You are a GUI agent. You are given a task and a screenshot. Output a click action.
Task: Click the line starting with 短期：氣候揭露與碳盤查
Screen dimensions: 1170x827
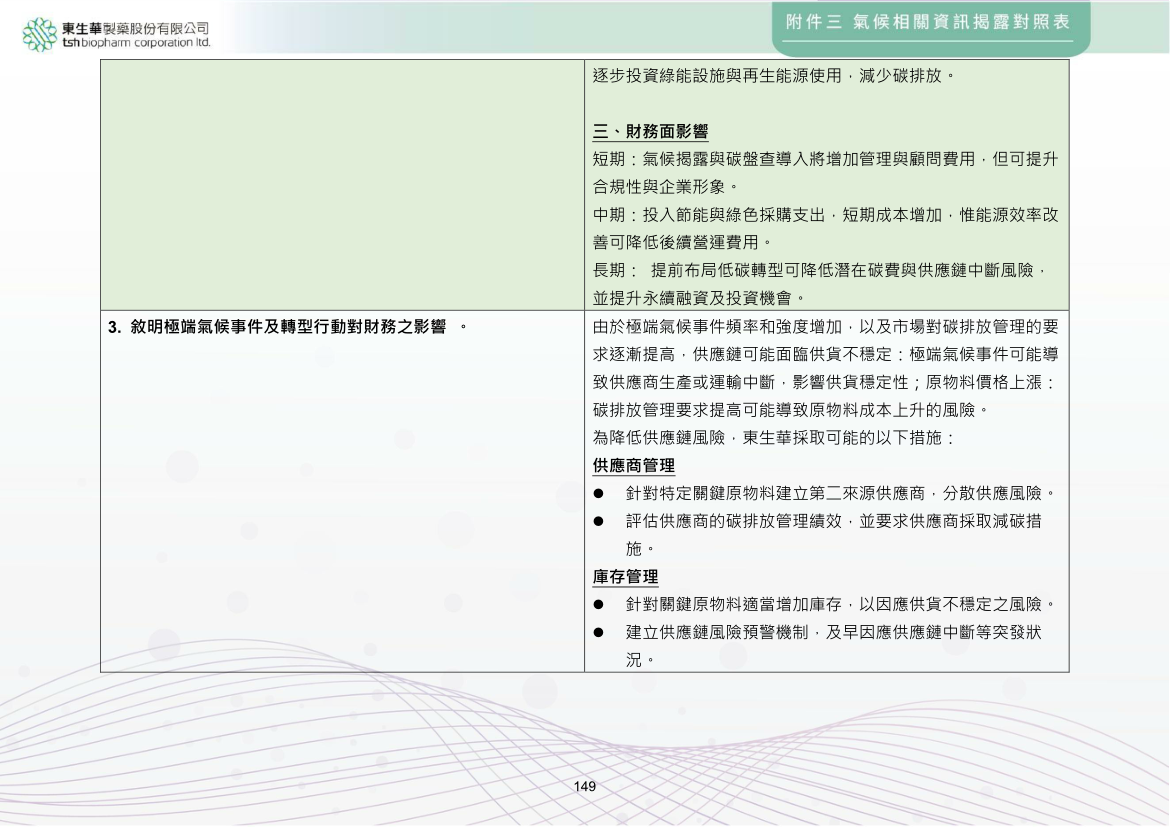(x=825, y=160)
